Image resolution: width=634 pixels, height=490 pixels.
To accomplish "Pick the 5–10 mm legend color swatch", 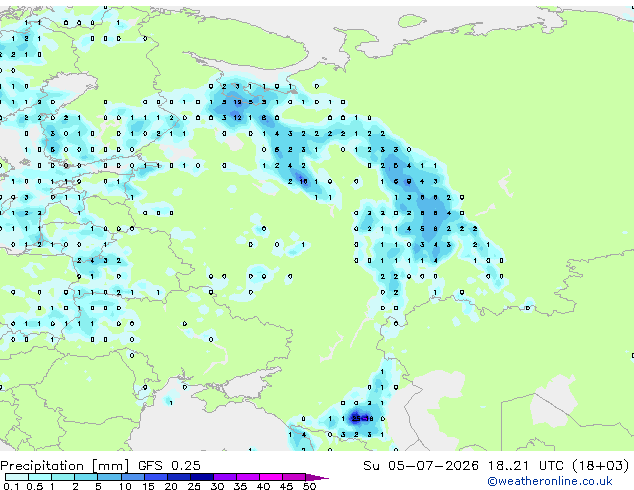I will pos(109,477).
